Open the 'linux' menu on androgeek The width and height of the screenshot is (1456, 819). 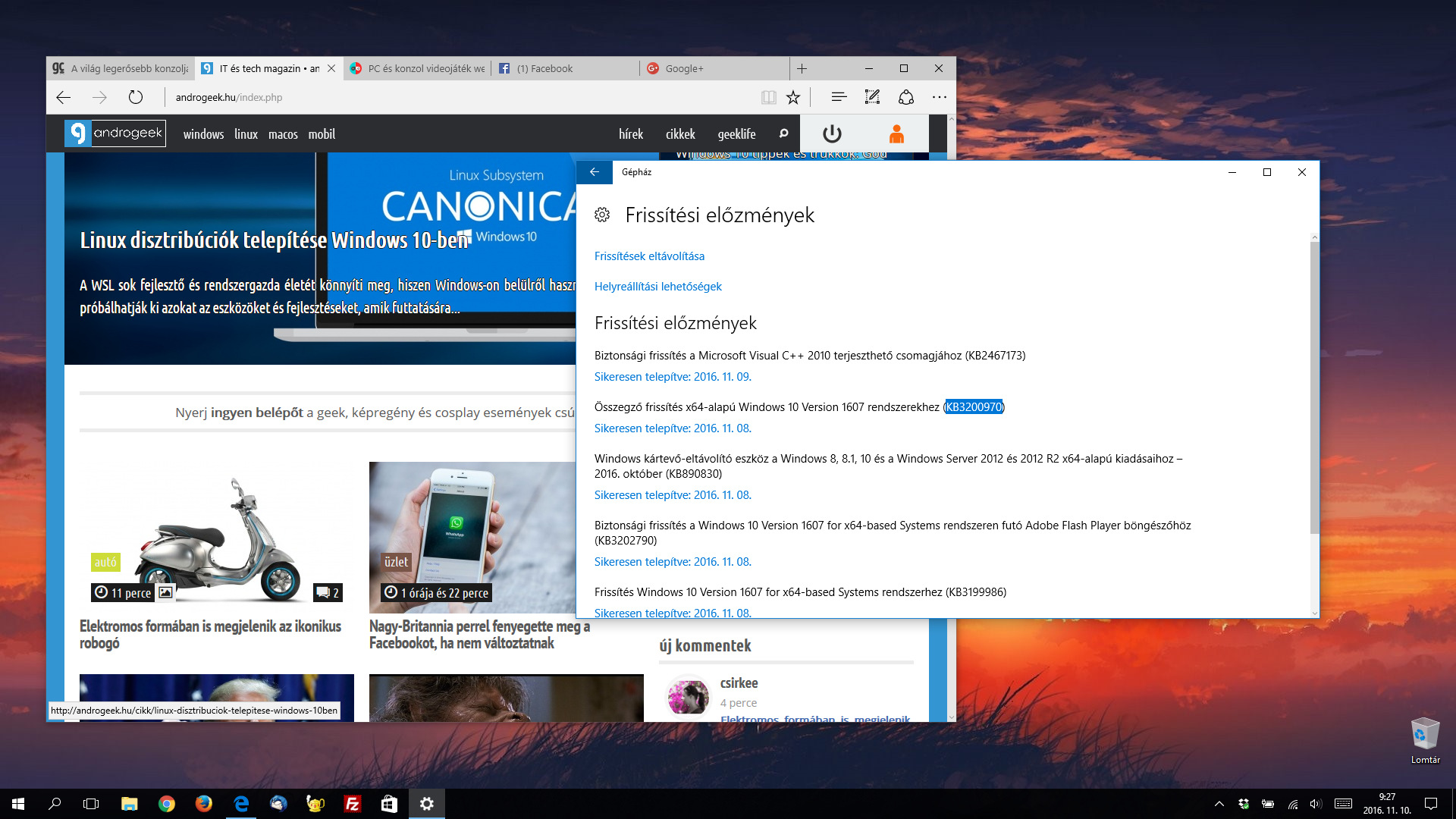[246, 134]
